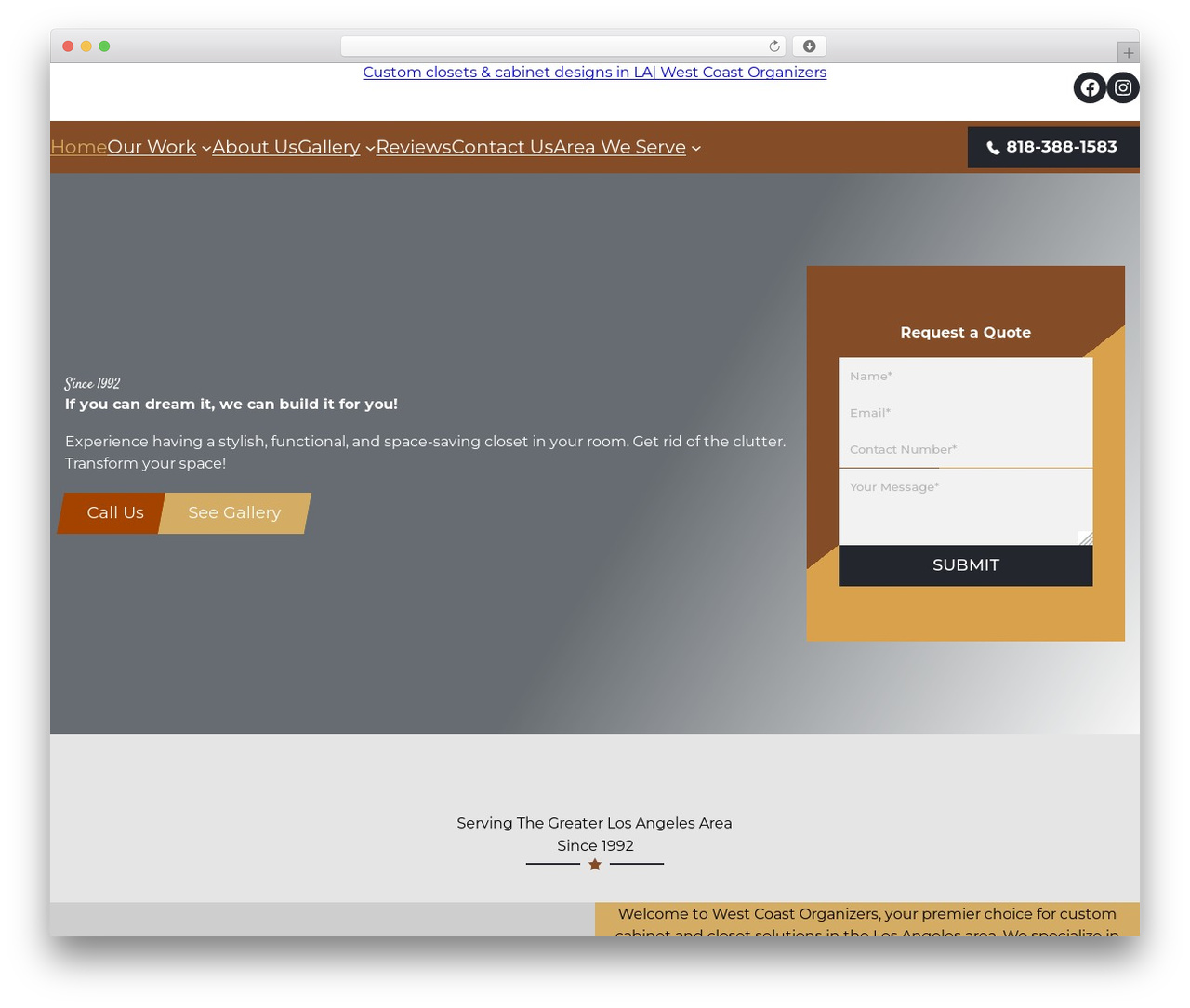The width and height of the screenshot is (1190, 1008).
Task: Focus the Your Message text area
Action: click(965, 507)
